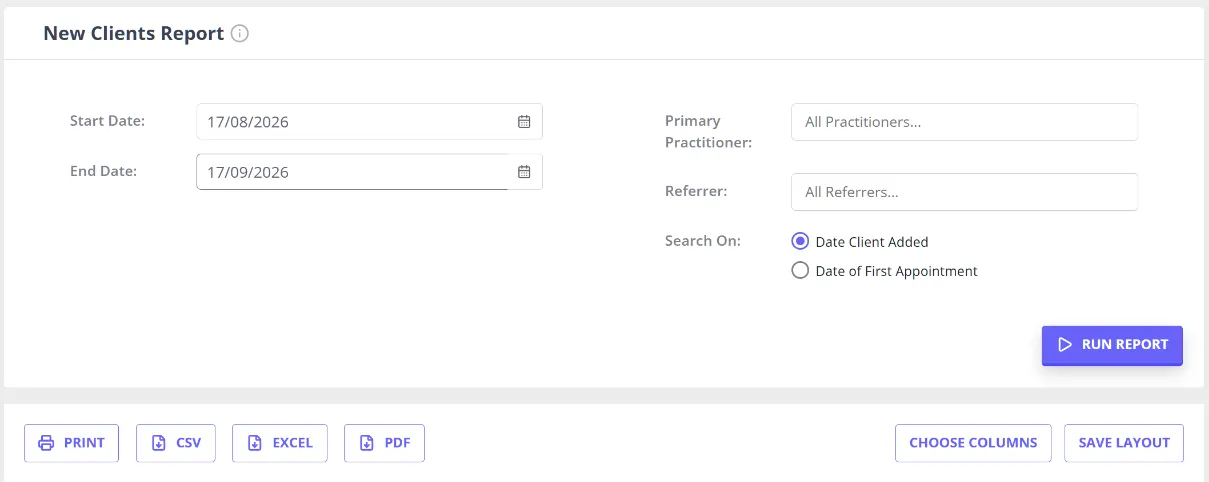Click the Save Layout button
This screenshot has width=1209, height=482.
(x=1124, y=443)
